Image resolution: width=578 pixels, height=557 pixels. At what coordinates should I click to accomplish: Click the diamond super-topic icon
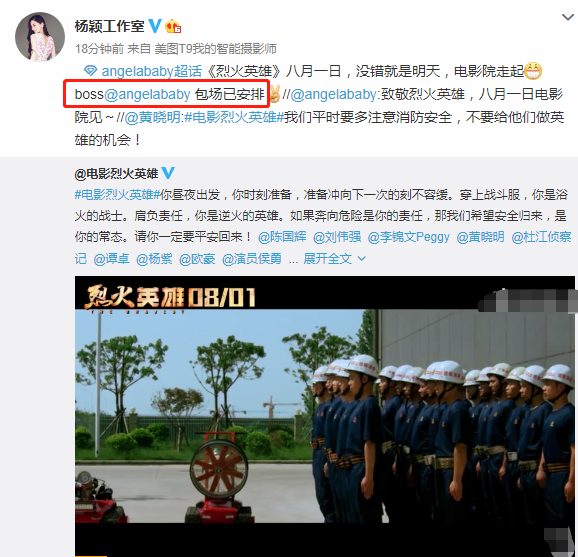[91, 71]
